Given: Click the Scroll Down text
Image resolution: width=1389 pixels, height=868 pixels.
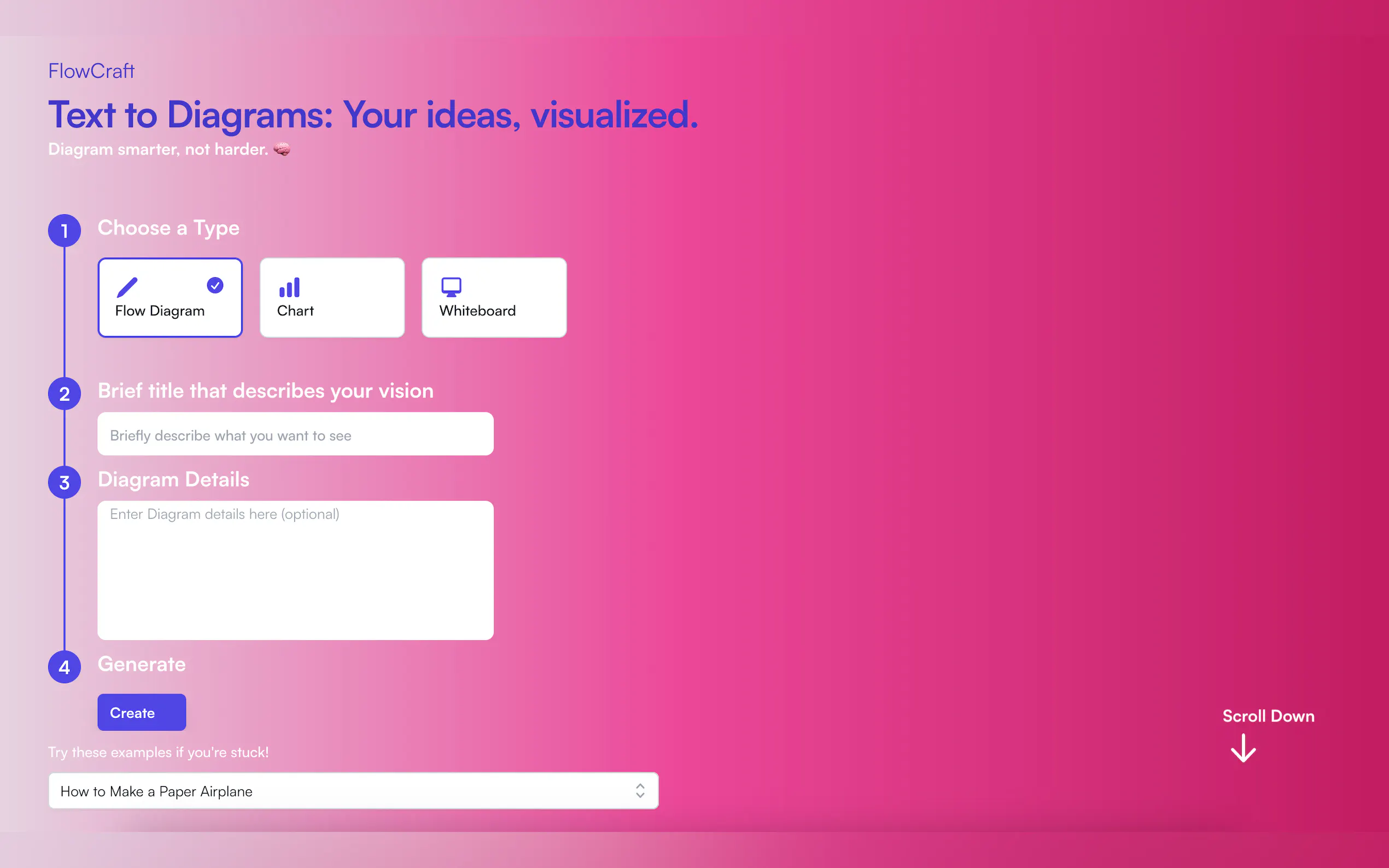Looking at the screenshot, I should pyautogui.click(x=1268, y=716).
